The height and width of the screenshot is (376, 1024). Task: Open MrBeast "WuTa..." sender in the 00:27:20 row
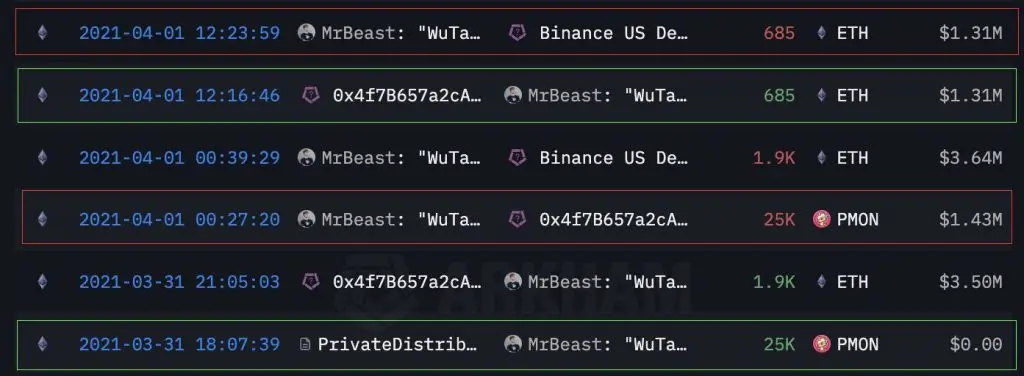[401, 219]
